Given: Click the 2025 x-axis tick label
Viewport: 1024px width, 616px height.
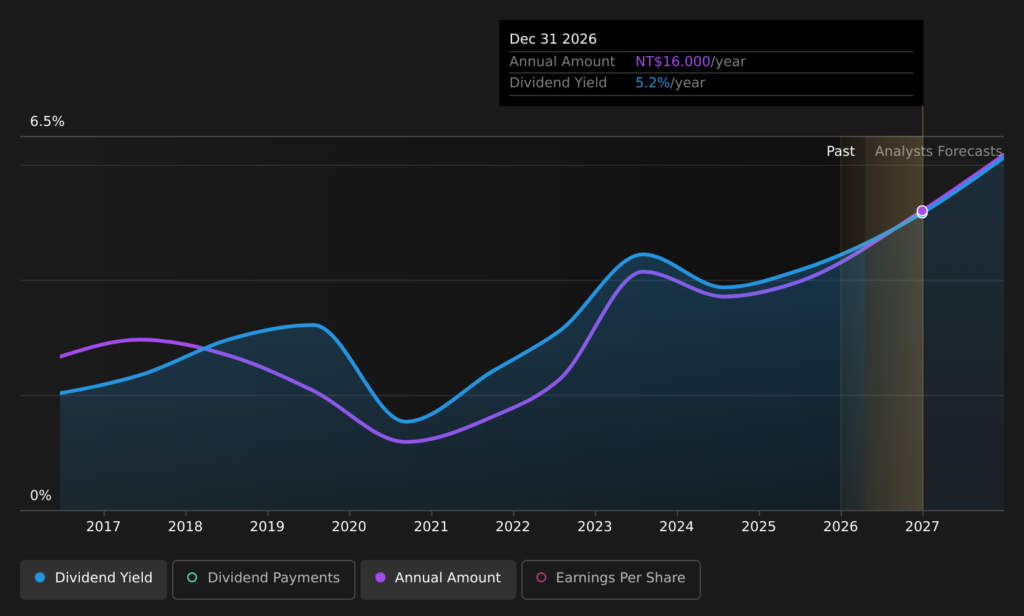Looking at the screenshot, I should pyautogui.click(x=759, y=526).
